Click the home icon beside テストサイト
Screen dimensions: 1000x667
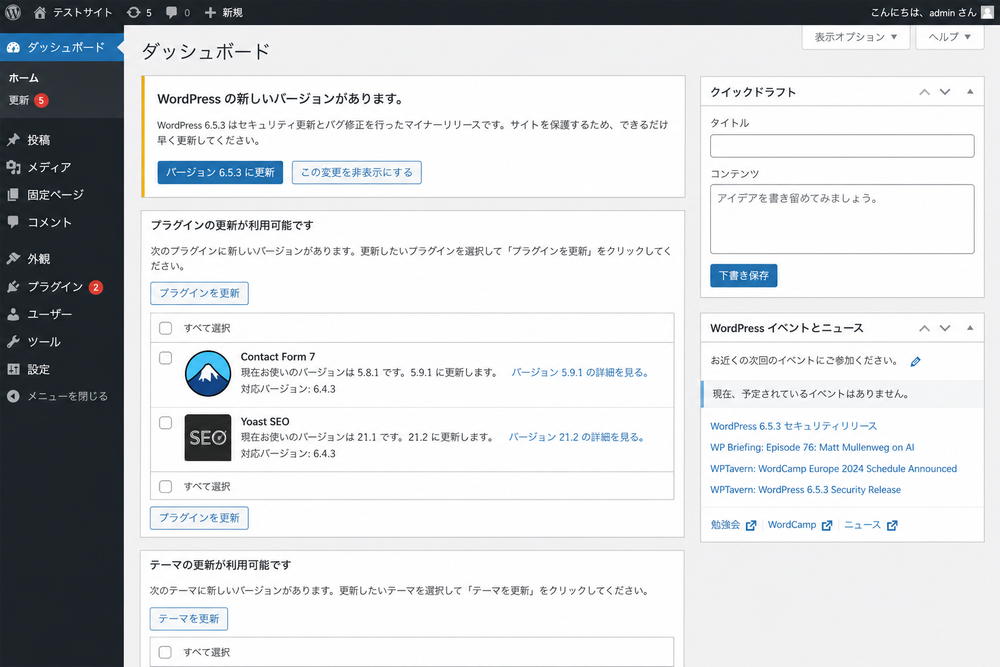pyautogui.click(x=40, y=12)
